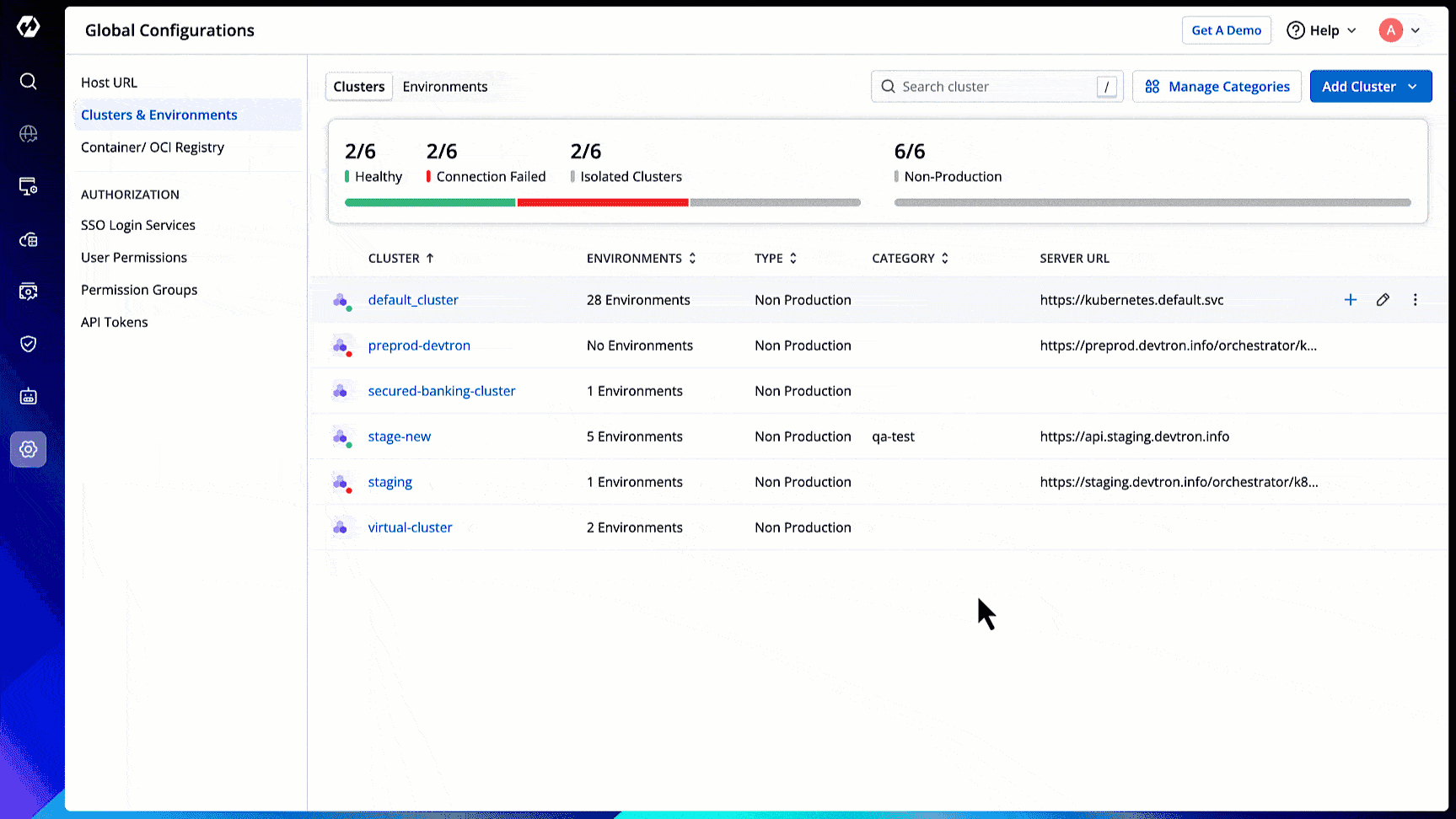Click the globe icon in sidebar
Image resolution: width=1456 pixels, height=819 pixels.
click(28, 134)
